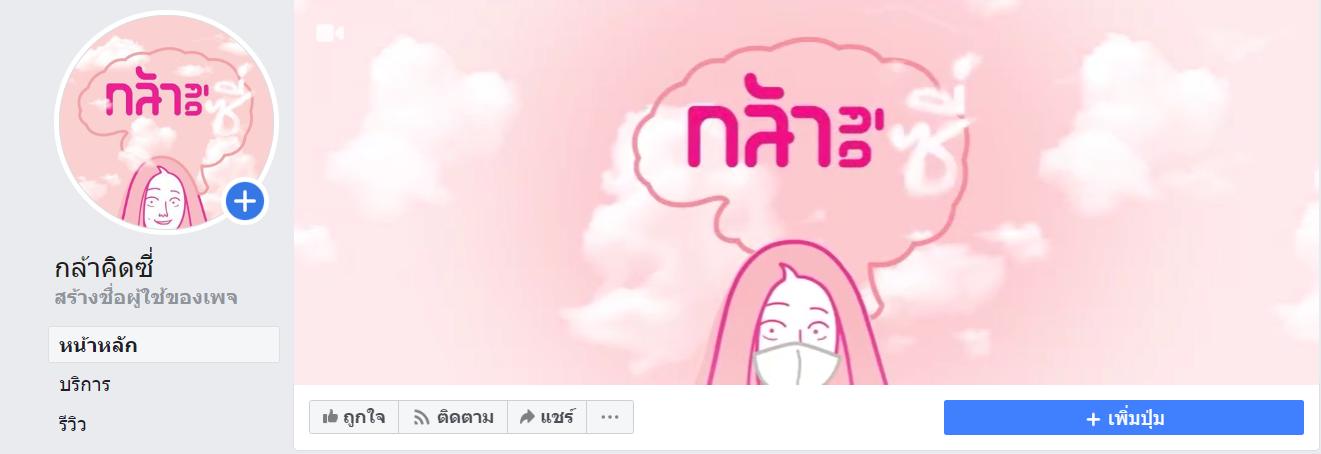The height and width of the screenshot is (454, 1321).
Task: Click the blue plus icon on profile picture
Action: tap(245, 203)
